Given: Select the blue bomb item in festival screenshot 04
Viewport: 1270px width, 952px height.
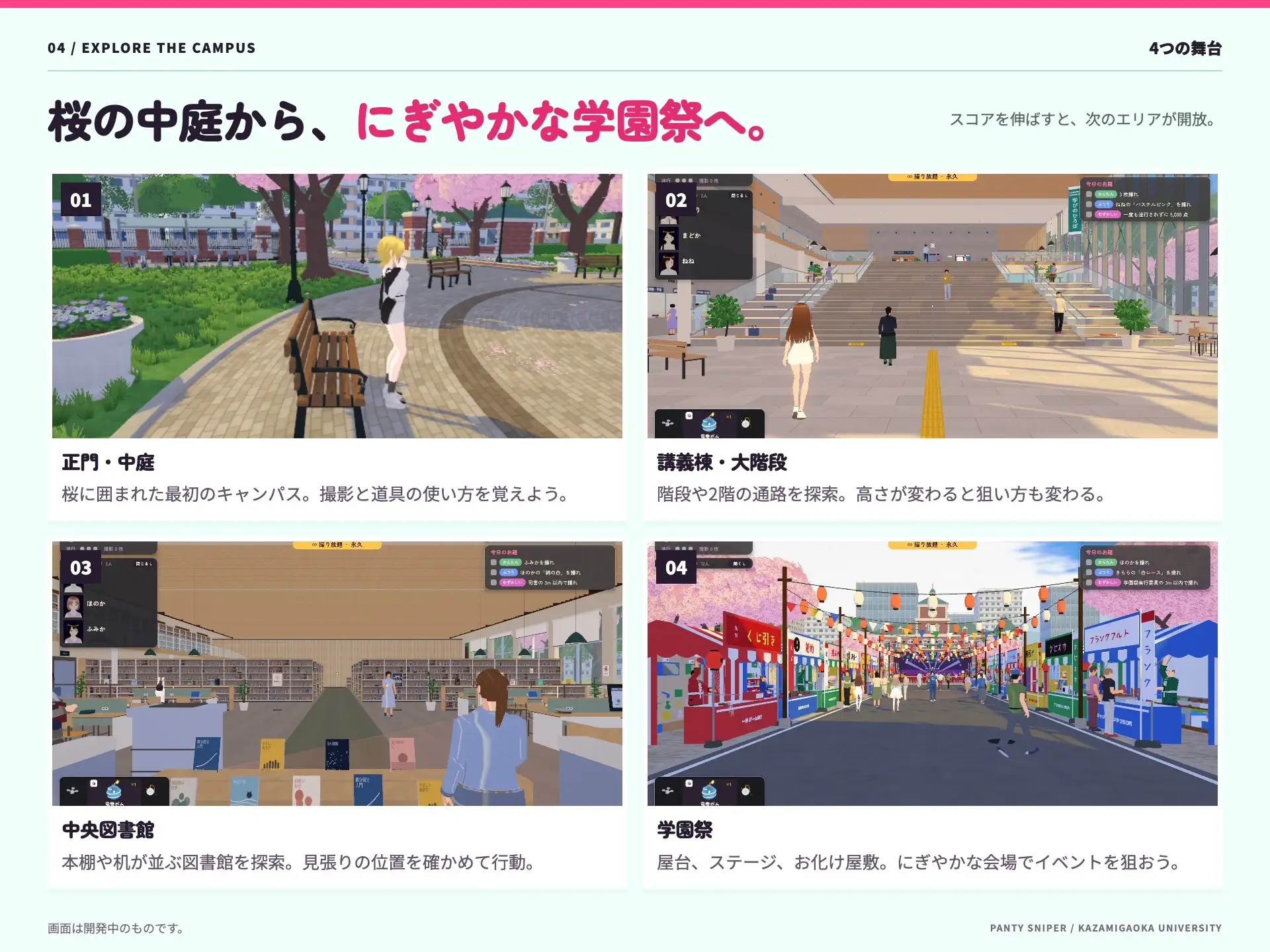Looking at the screenshot, I should point(709,791).
